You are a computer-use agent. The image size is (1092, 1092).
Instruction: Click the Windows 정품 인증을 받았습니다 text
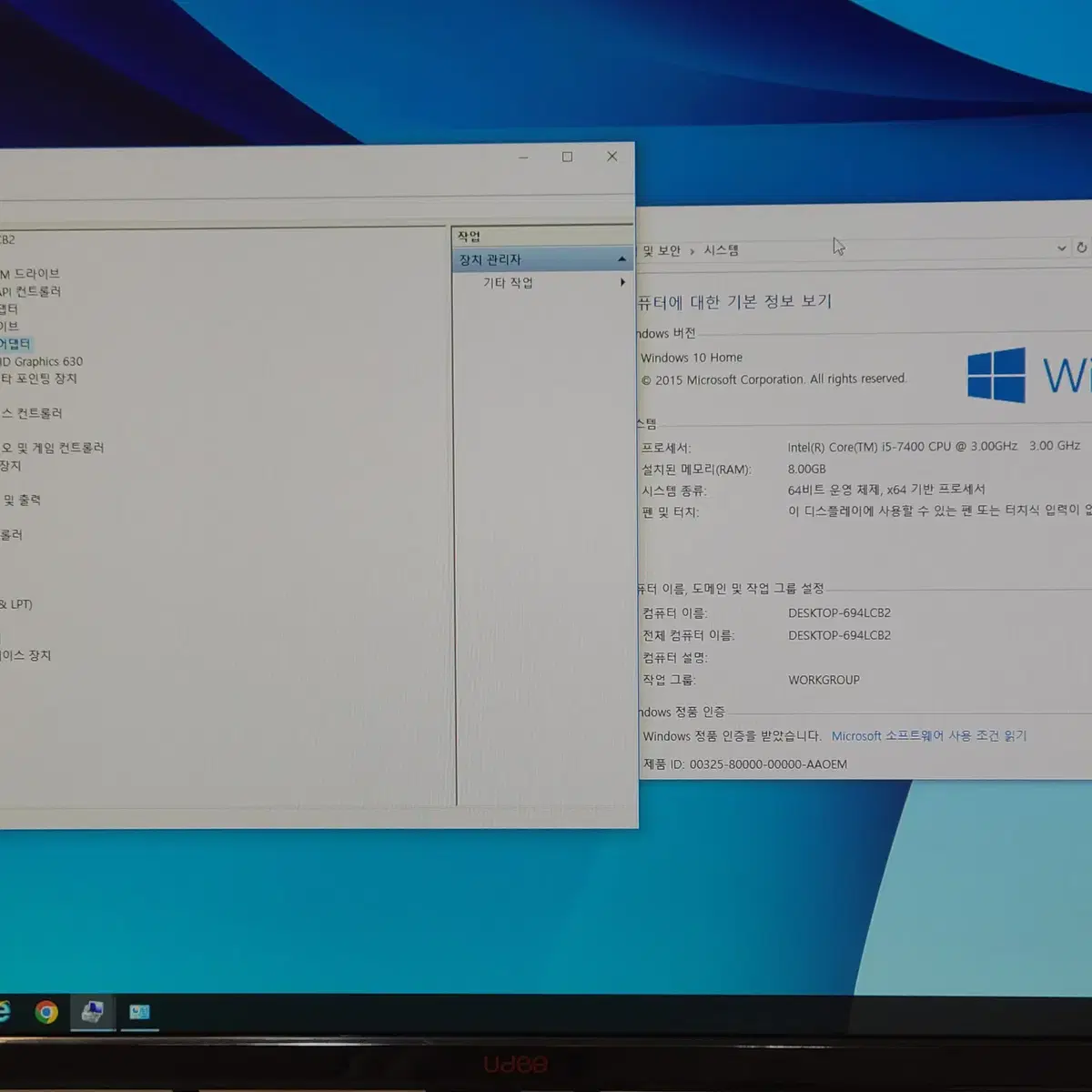tap(732, 736)
